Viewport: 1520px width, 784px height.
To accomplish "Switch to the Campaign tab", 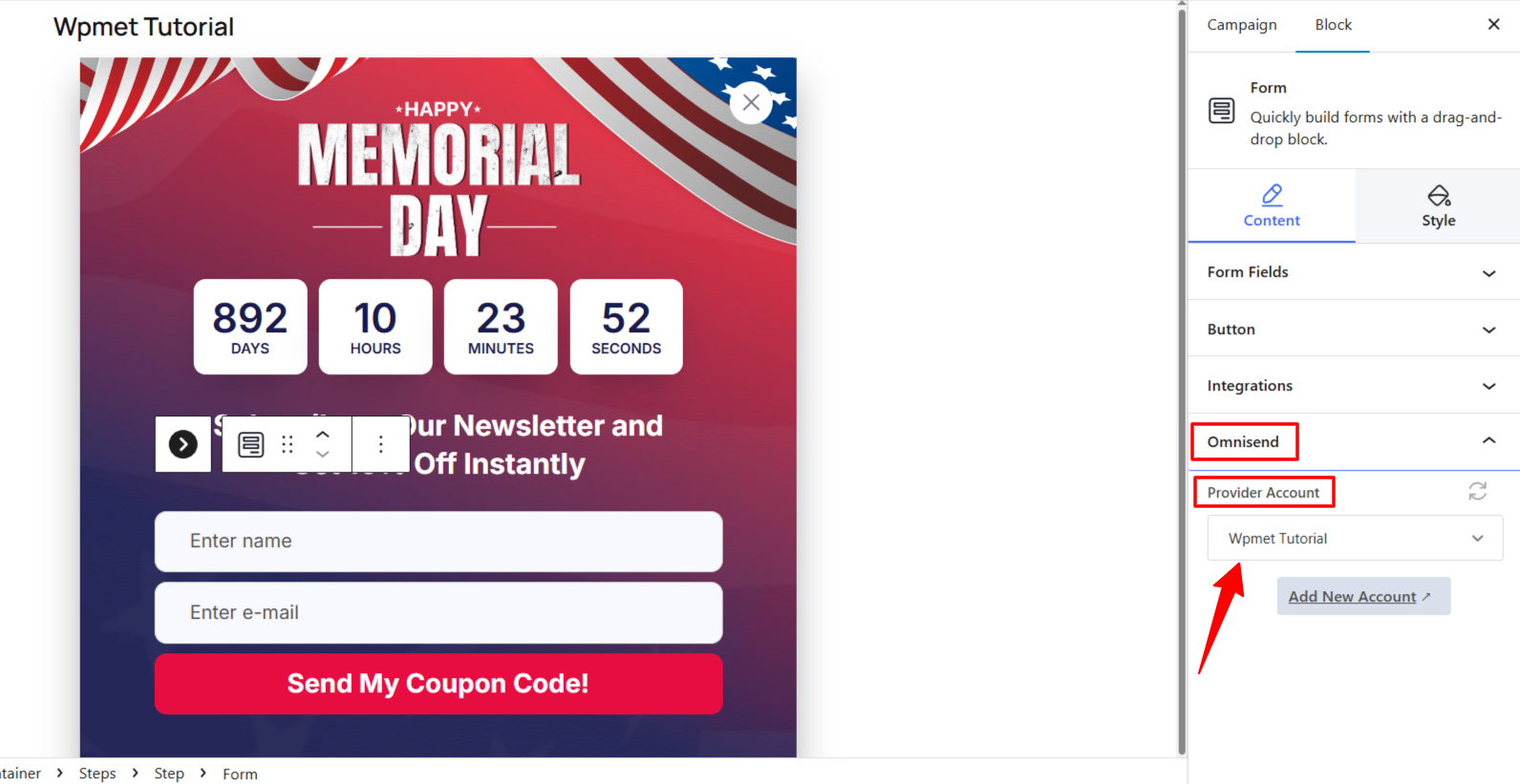I will pos(1241,25).
